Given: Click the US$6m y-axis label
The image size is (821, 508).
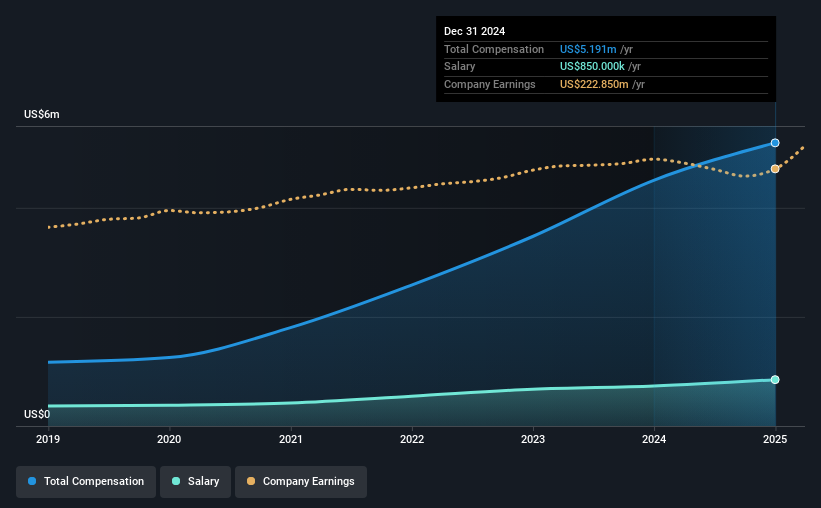Looking at the screenshot, I should pyautogui.click(x=42, y=114).
